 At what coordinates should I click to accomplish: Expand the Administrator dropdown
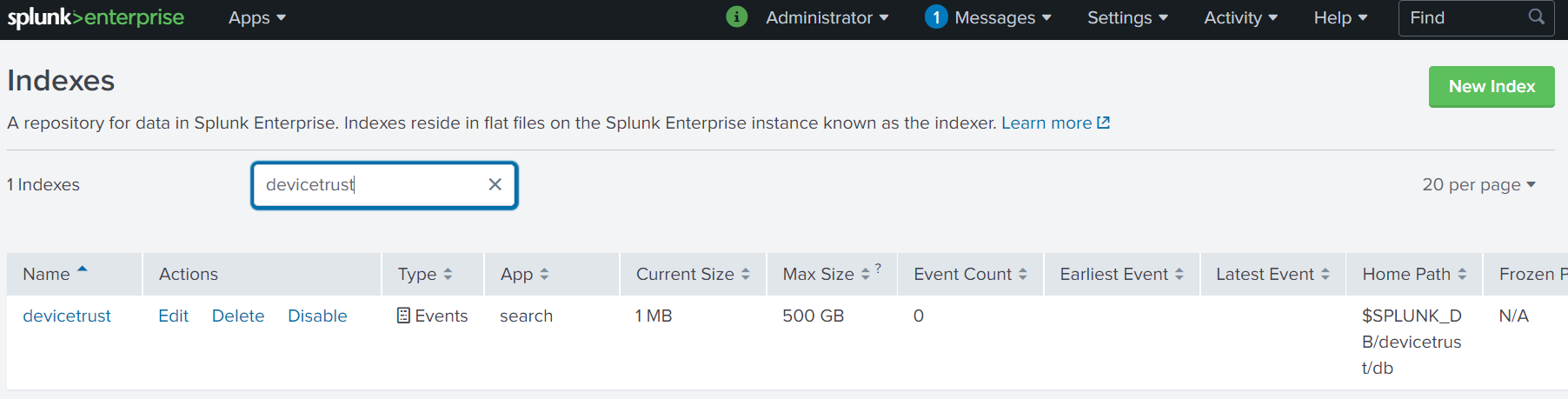point(827,18)
